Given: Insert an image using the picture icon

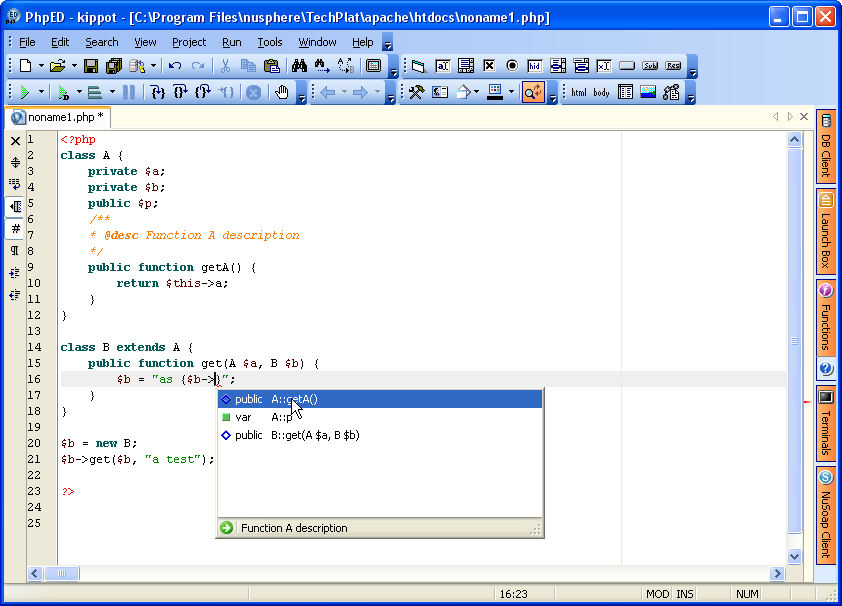Looking at the screenshot, I should (648, 92).
